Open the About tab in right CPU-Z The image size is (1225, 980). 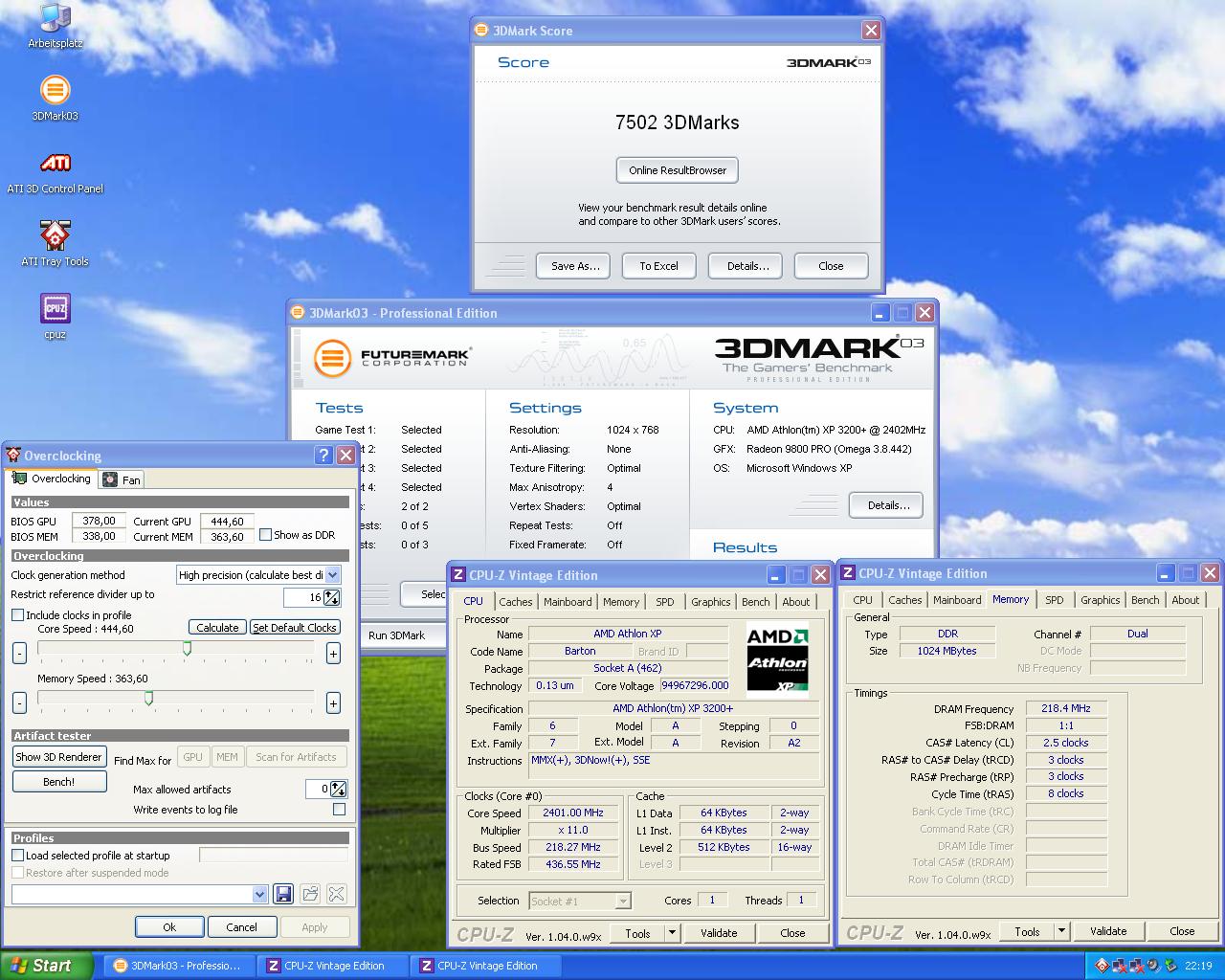(1185, 600)
